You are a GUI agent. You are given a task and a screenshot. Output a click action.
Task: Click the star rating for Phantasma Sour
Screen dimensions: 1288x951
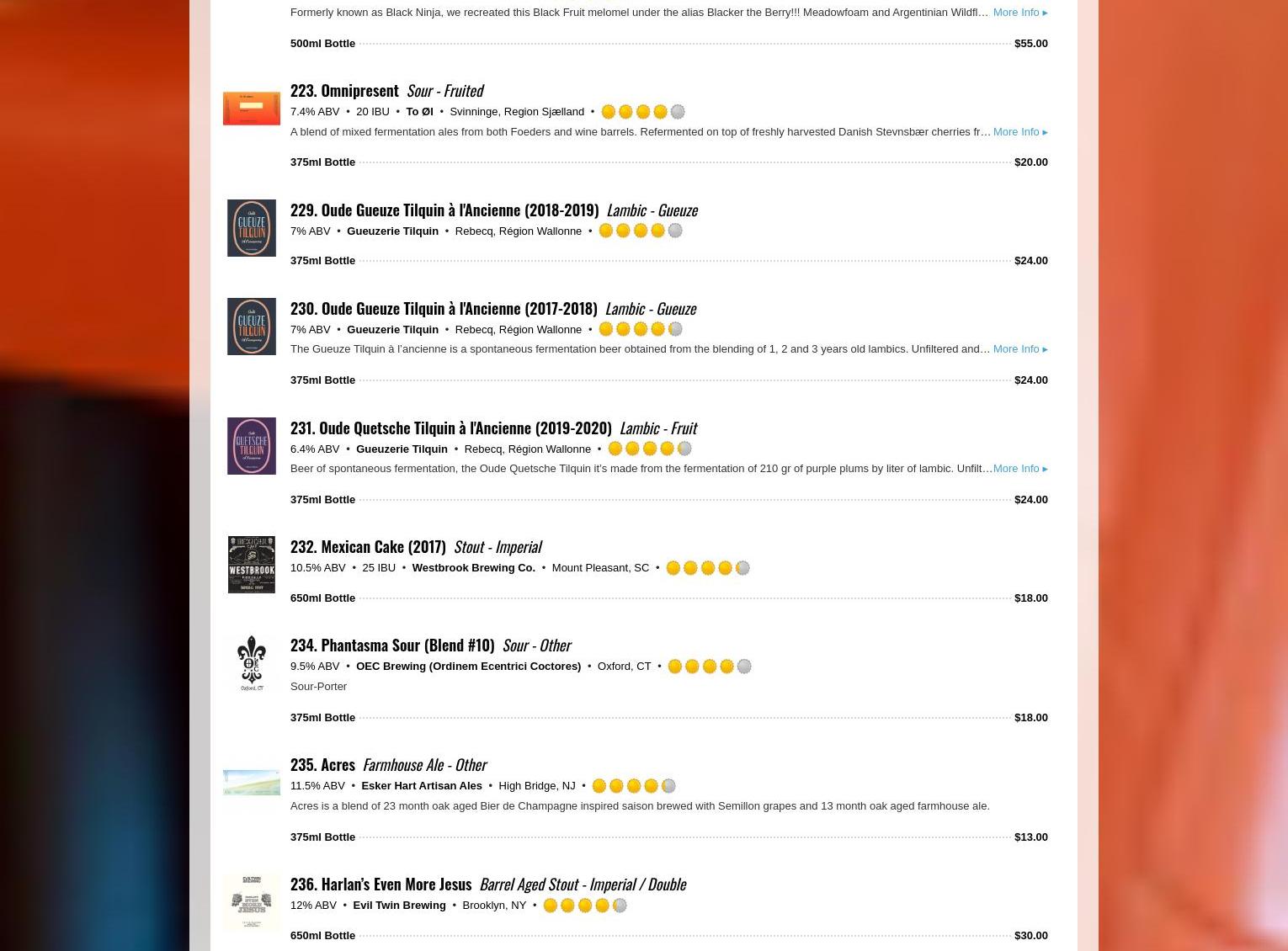coord(709,667)
